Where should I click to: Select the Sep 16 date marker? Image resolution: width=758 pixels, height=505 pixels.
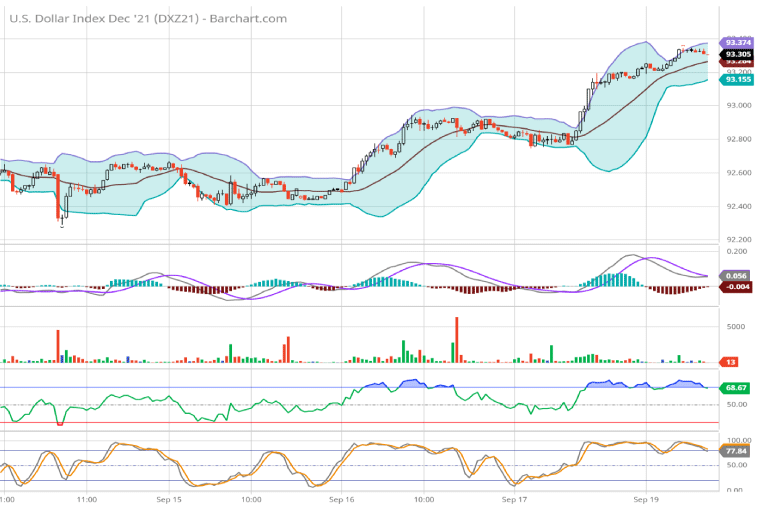[x=341, y=498]
